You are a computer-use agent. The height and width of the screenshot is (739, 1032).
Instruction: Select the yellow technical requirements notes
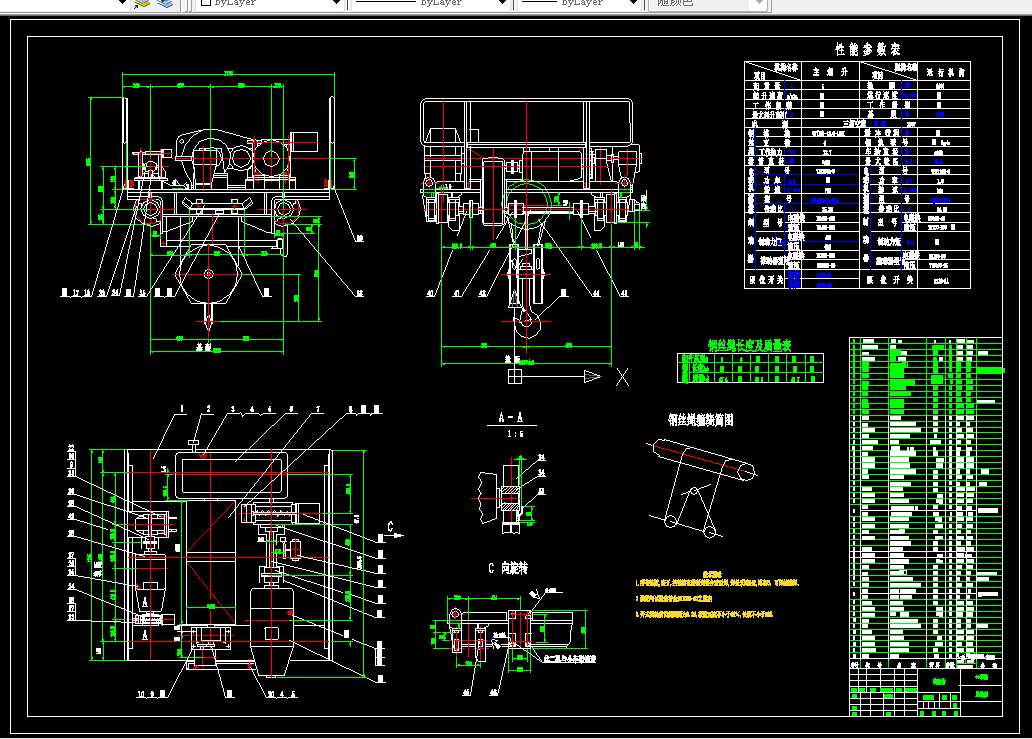coord(716,594)
